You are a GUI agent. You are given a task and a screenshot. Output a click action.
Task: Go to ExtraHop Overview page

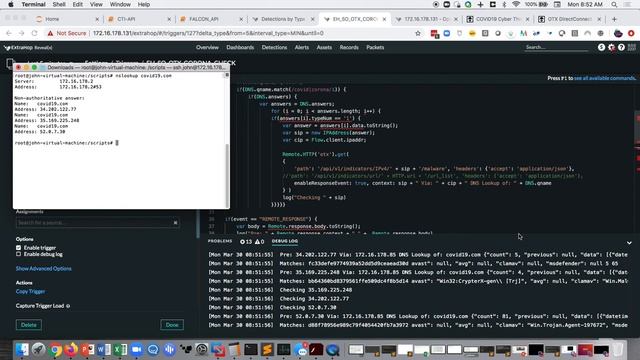207,47
